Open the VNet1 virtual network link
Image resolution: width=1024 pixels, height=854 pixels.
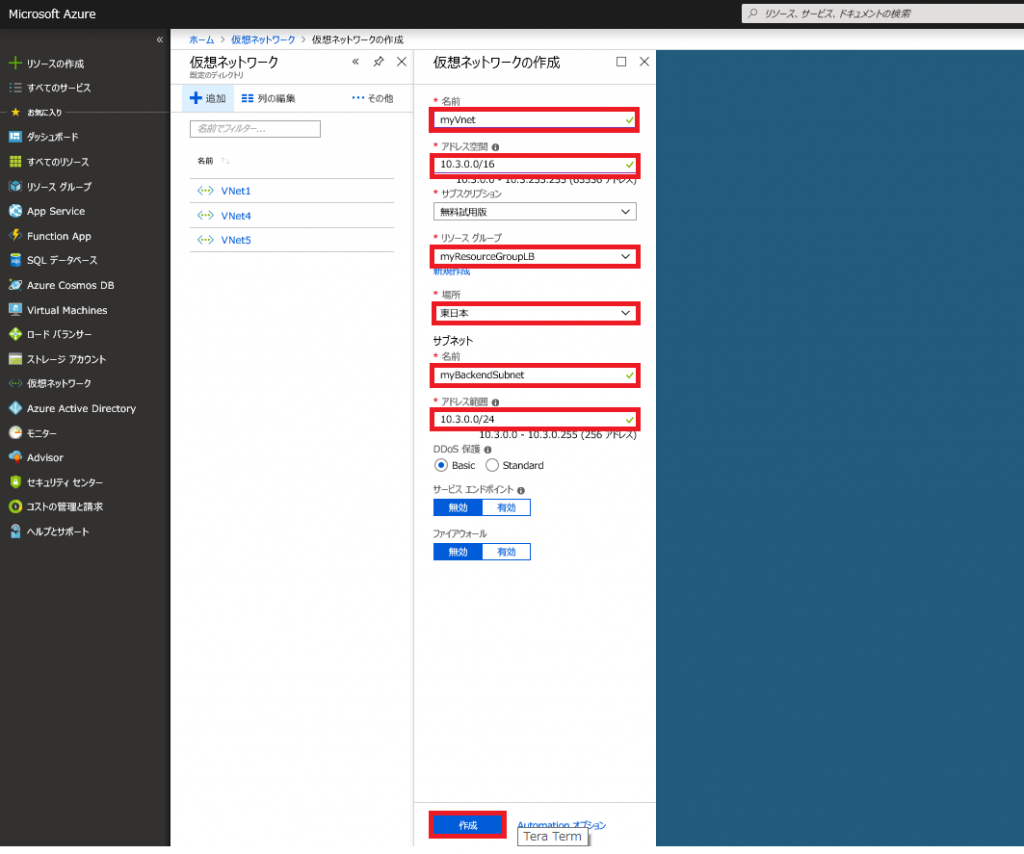tap(236, 190)
